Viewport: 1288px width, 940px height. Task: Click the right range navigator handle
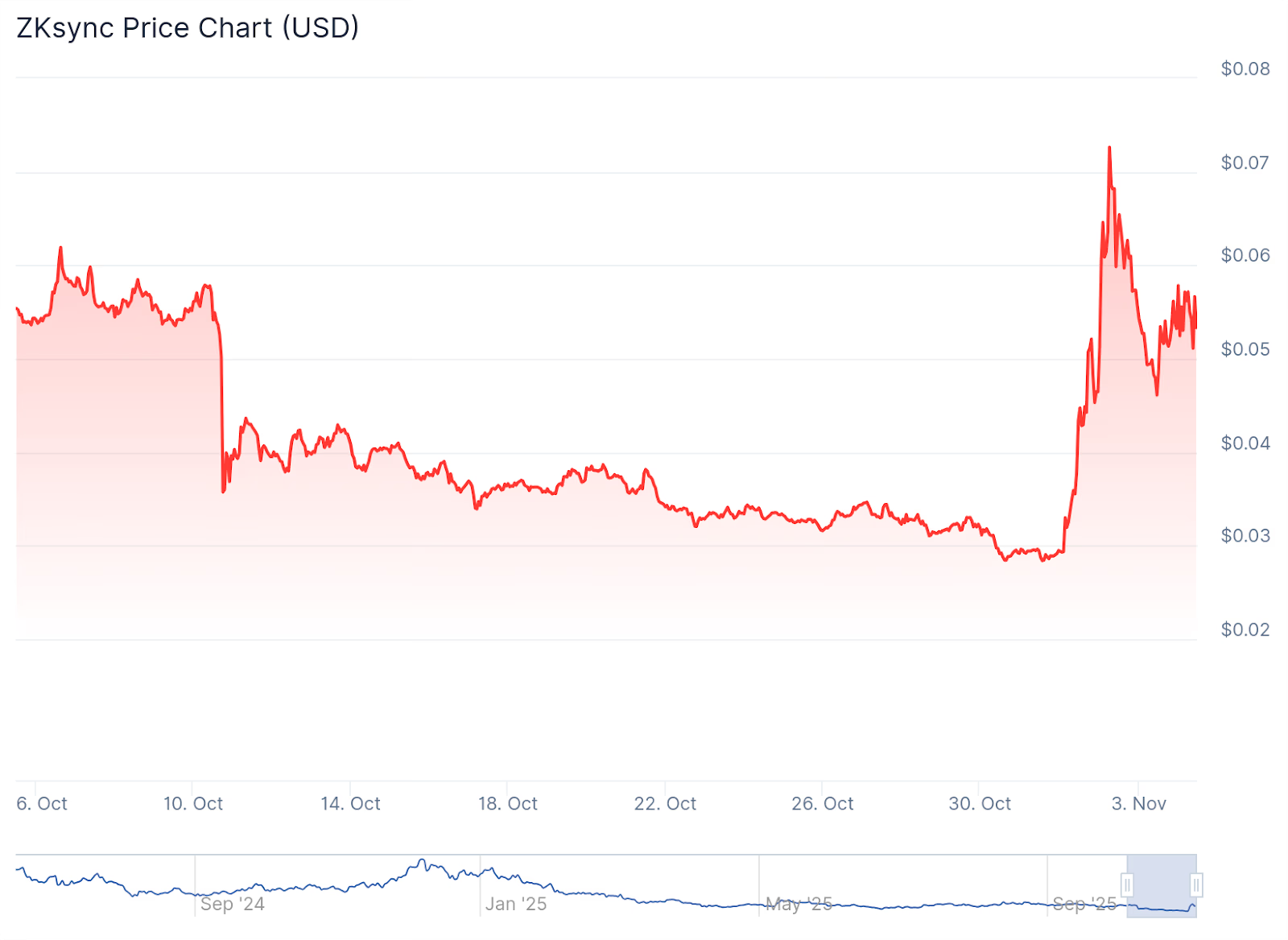point(1196,885)
